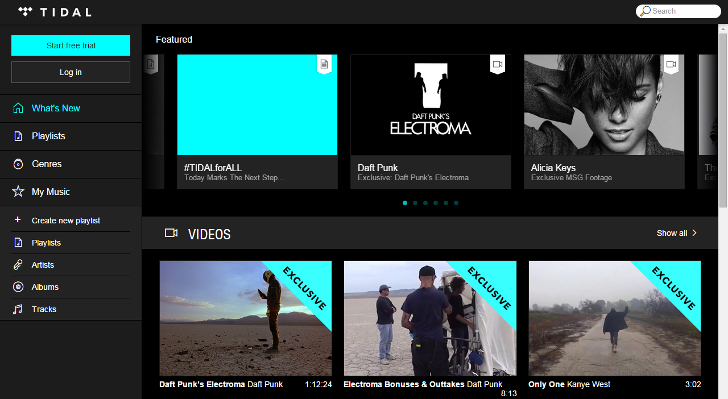
Task: Click the video badge on Daft Punk card
Action: (497, 64)
